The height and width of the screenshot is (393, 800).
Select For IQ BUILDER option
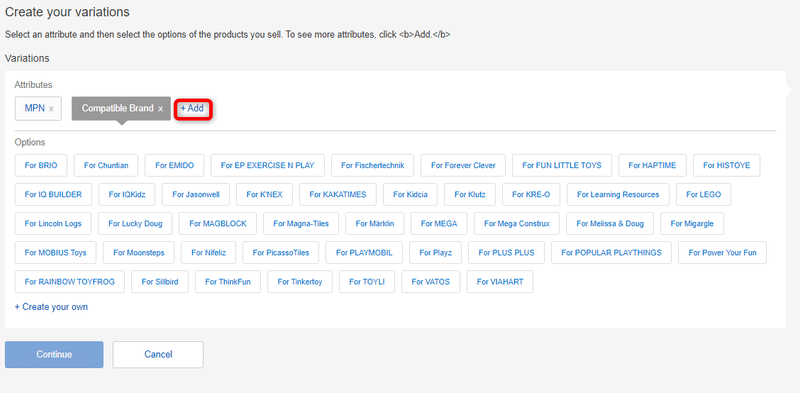click(53, 194)
